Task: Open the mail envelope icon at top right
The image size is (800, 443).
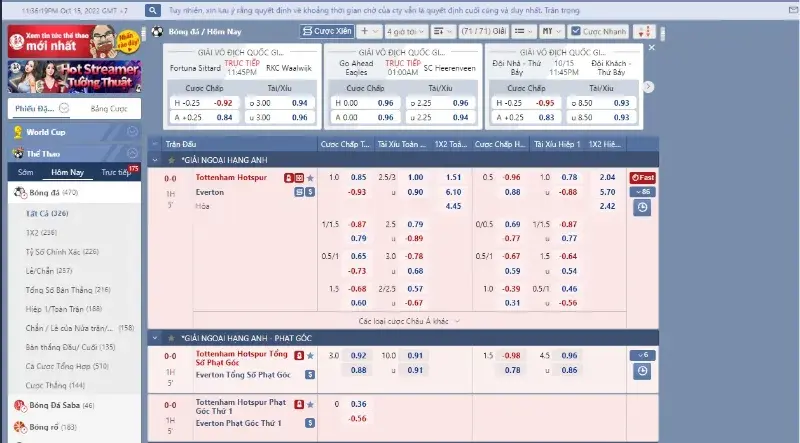Action: point(793,10)
